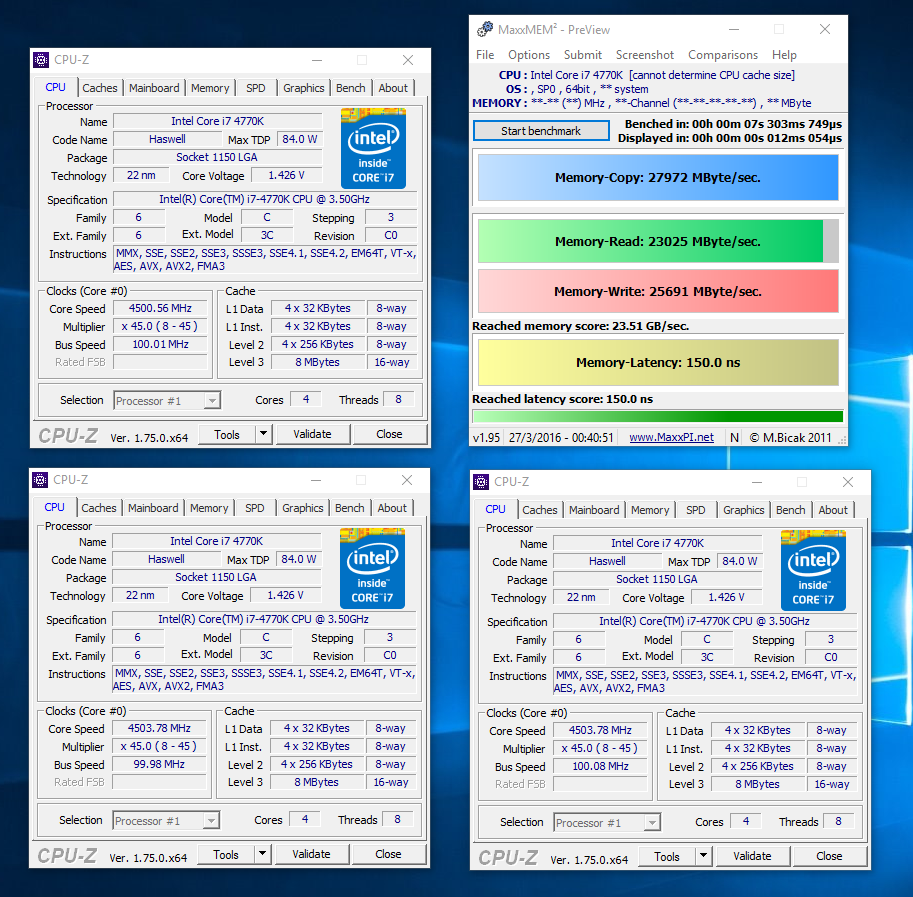913x897 pixels.
Task: Click Validate button in bottom-right CPU-Z
Action: (752, 856)
